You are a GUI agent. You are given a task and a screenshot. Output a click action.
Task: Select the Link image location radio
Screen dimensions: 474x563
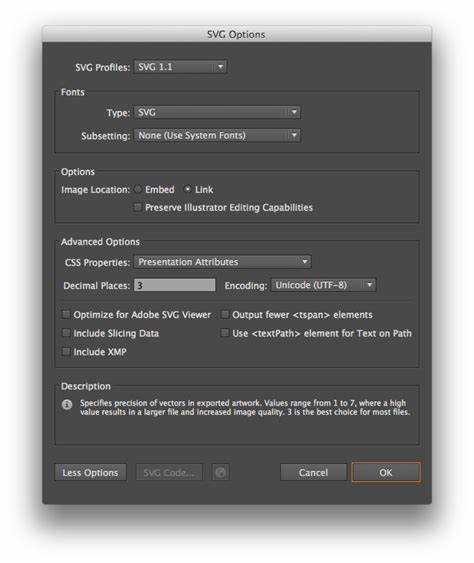pyautogui.click(x=187, y=189)
